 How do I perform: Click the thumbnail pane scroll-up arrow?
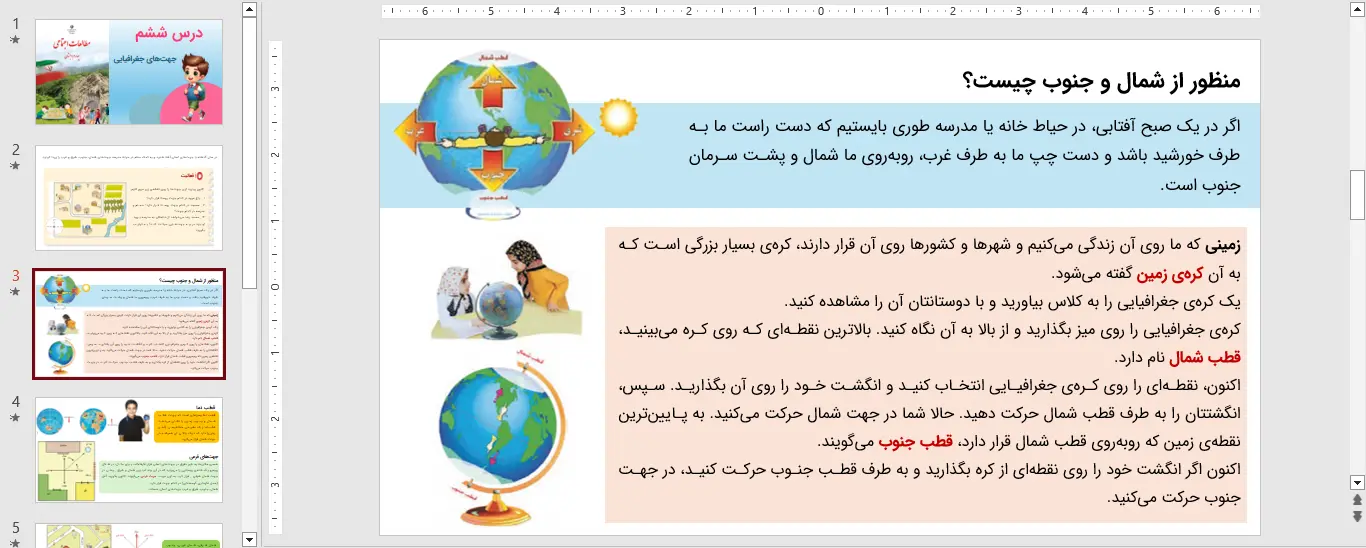coord(250,9)
